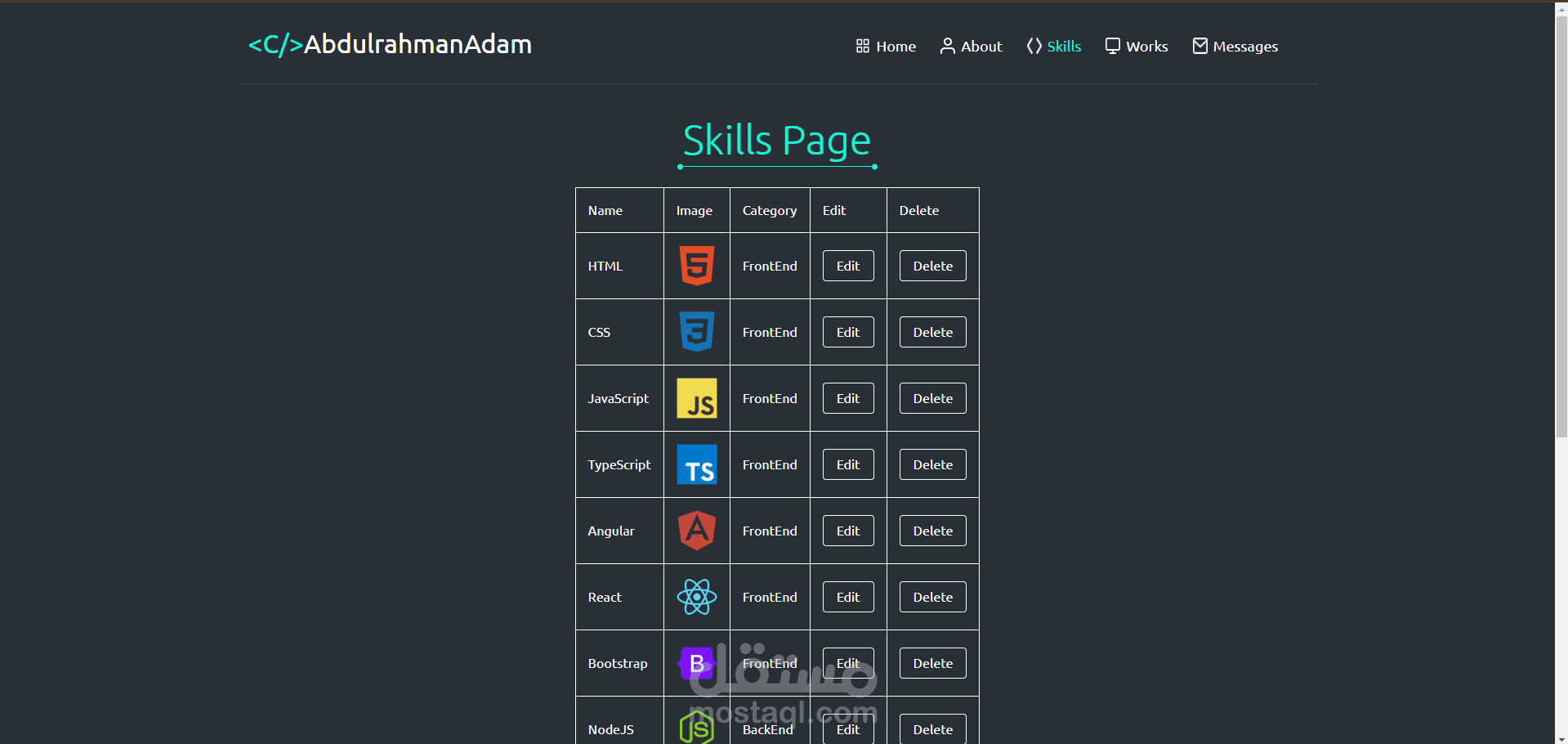Delete the React skill
The height and width of the screenshot is (744, 1568).
[x=933, y=597]
